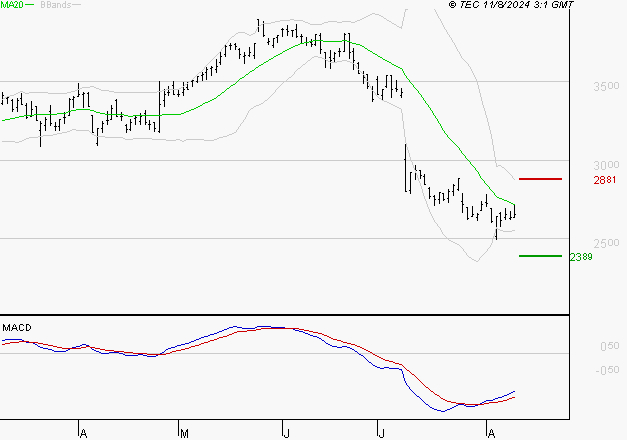Image resolution: width=627 pixels, height=440 pixels.
Task: Click the July 'J' month marker
Action: click(x=381, y=433)
